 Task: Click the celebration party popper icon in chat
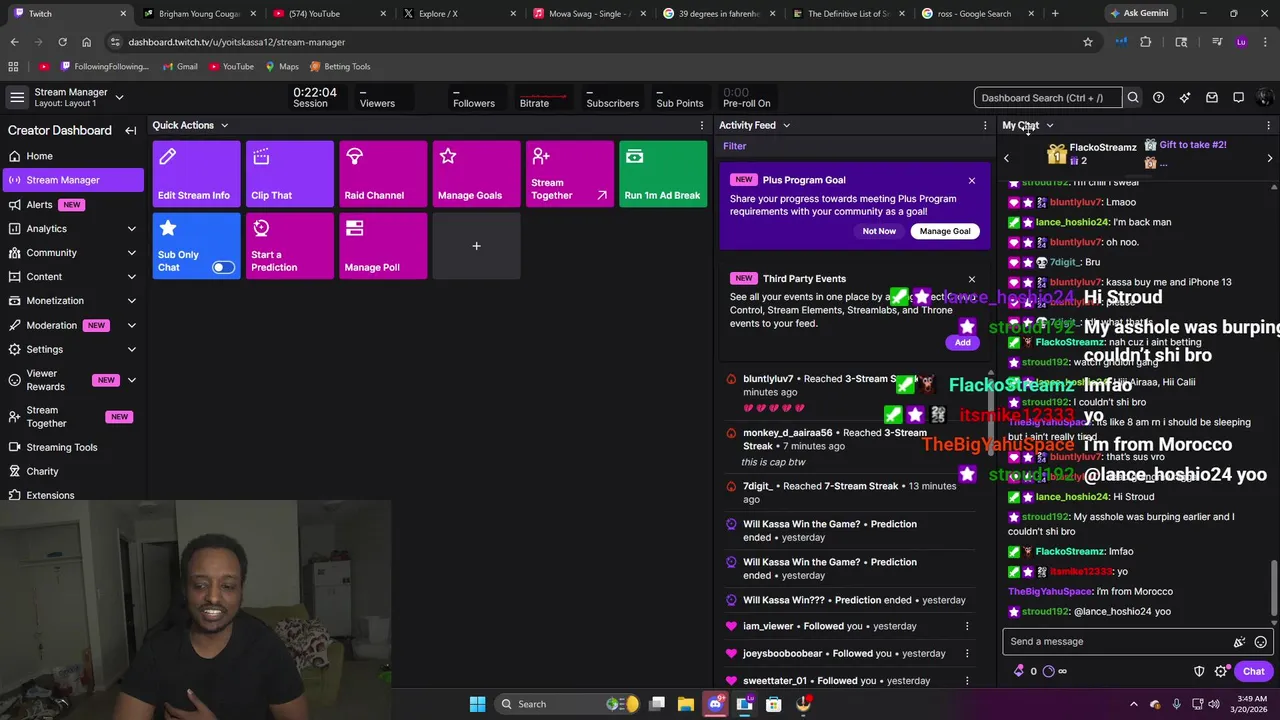point(1239,642)
